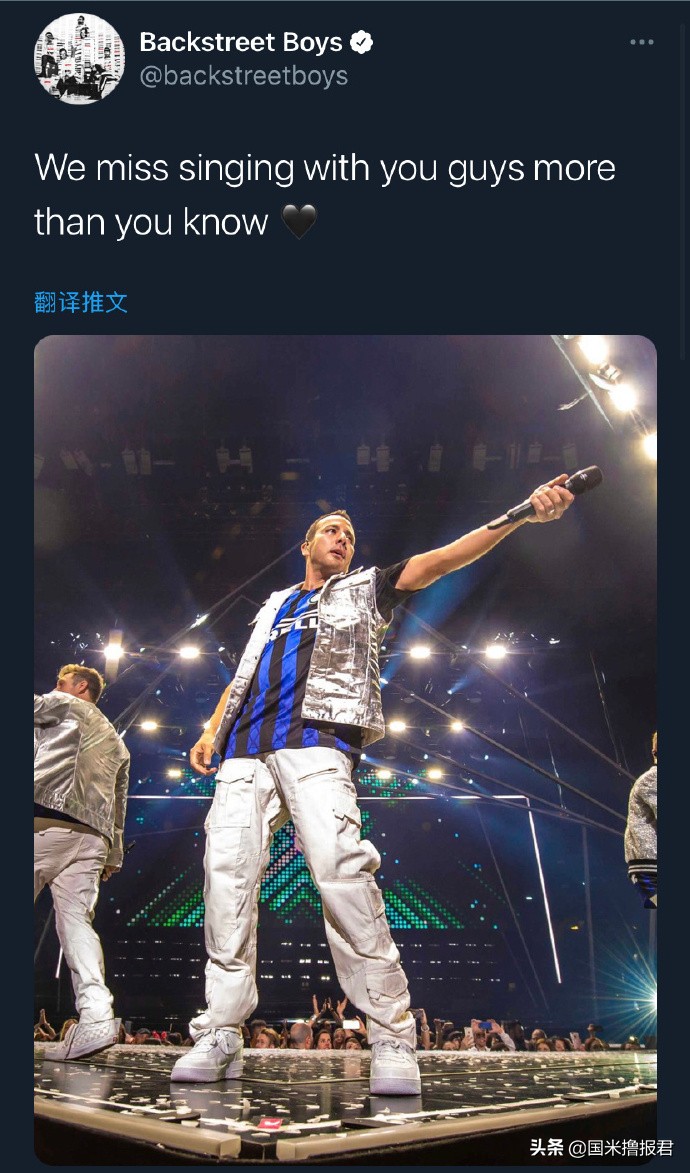
Task: Click the 头条 watermark logo
Action: [547, 1147]
